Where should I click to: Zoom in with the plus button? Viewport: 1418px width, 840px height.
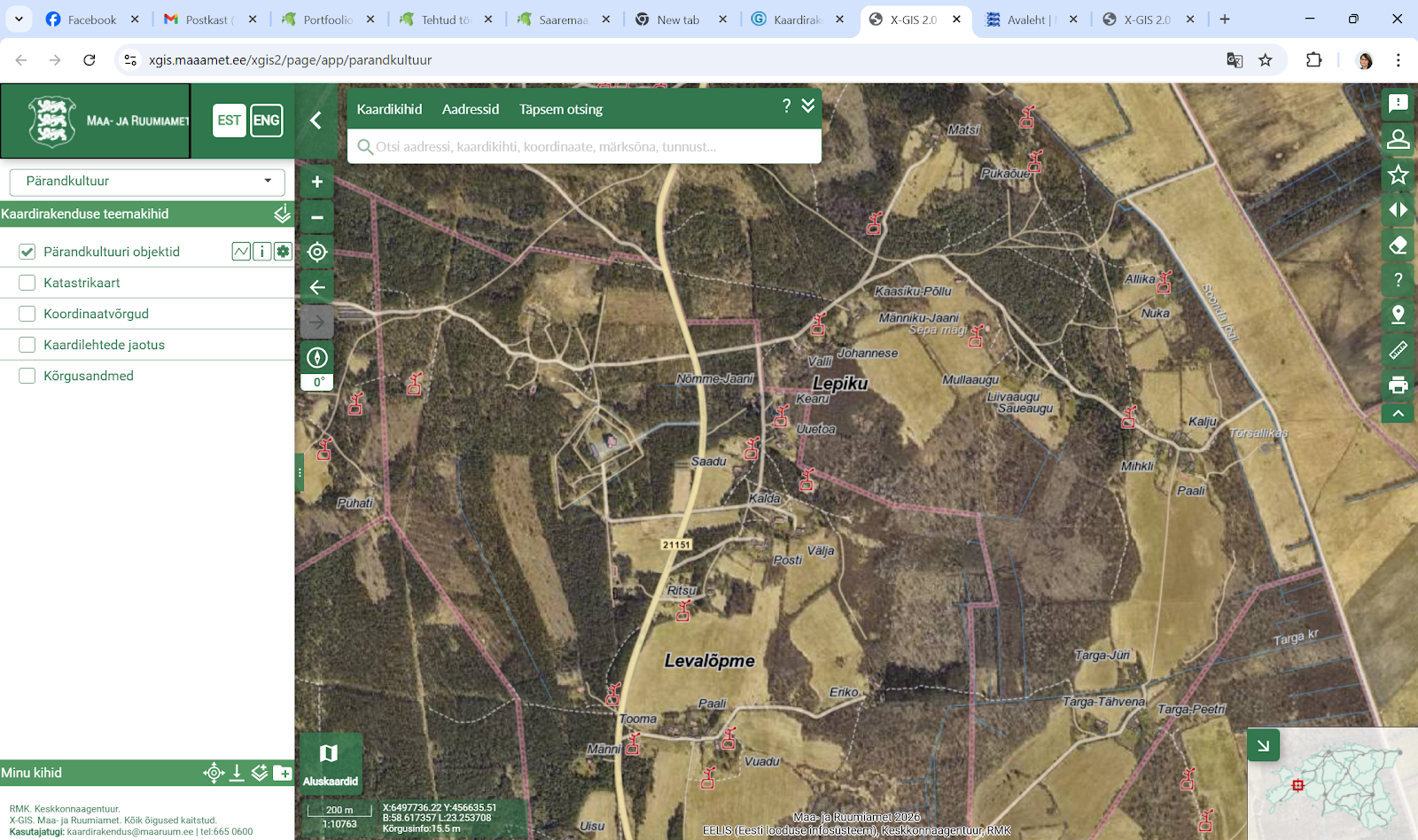click(317, 182)
